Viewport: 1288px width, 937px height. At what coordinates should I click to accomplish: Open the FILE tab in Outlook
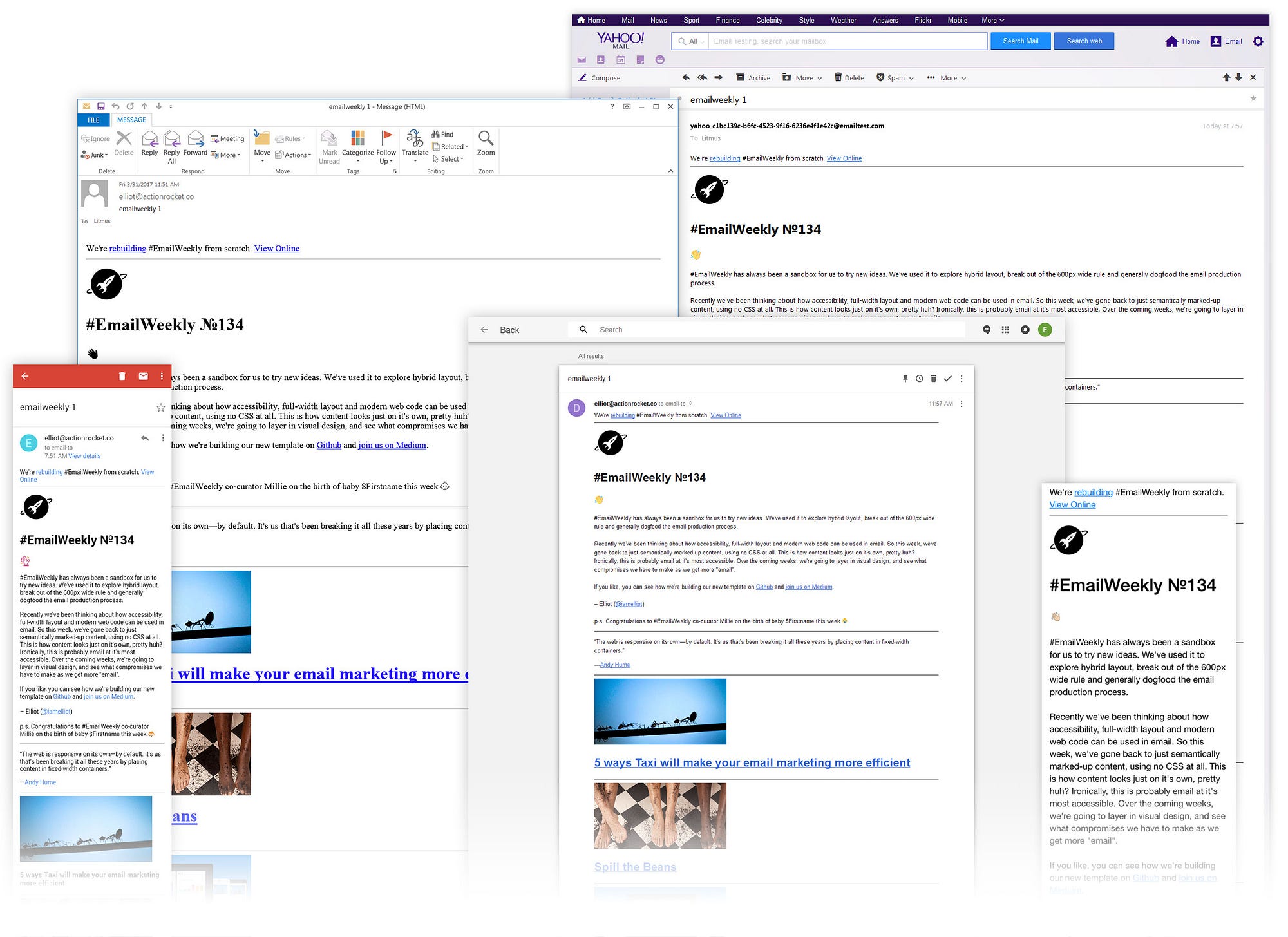(93, 120)
